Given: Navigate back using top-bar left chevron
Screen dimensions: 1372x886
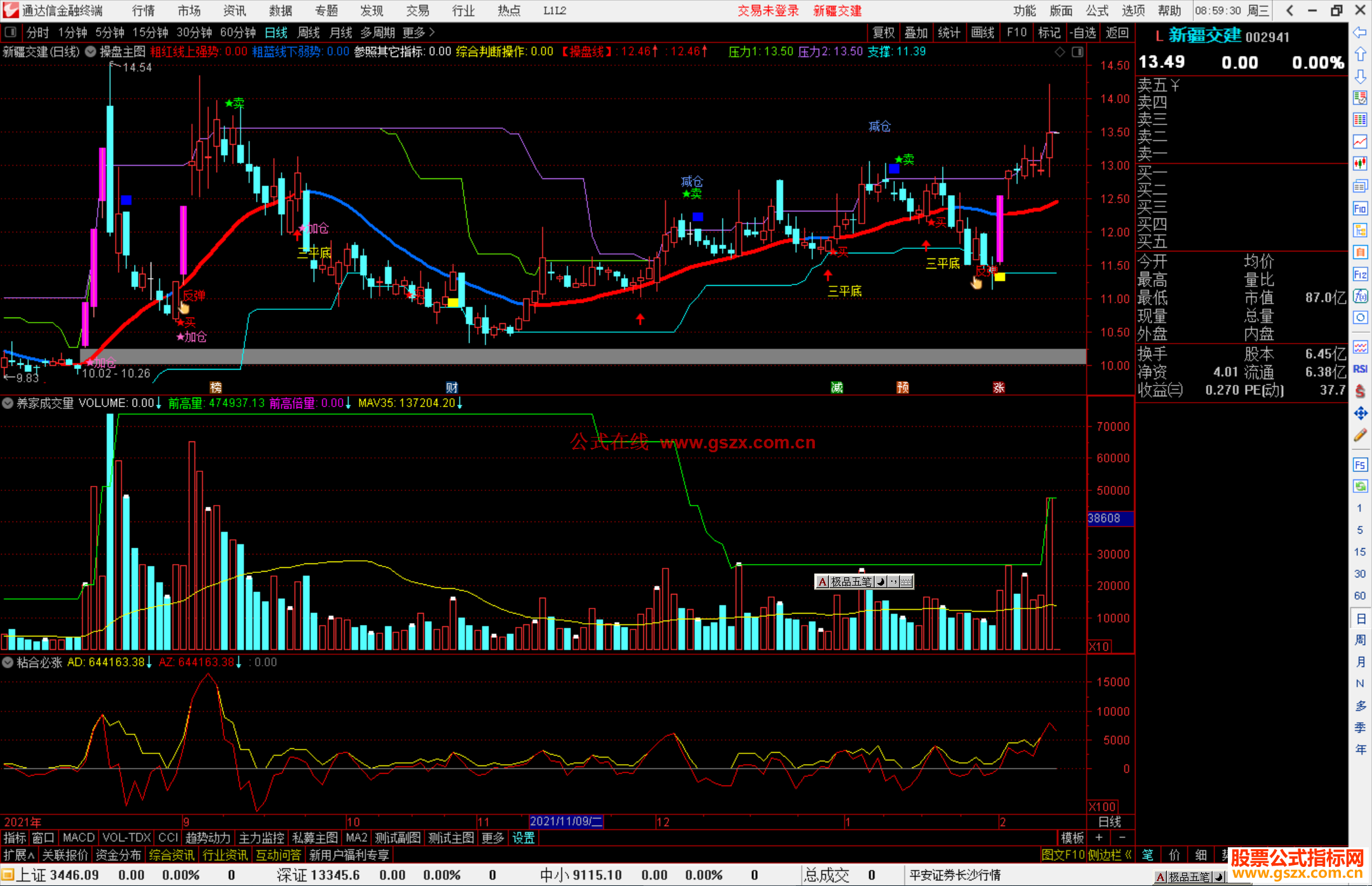Looking at the screenshot, I should [1289, 11].
